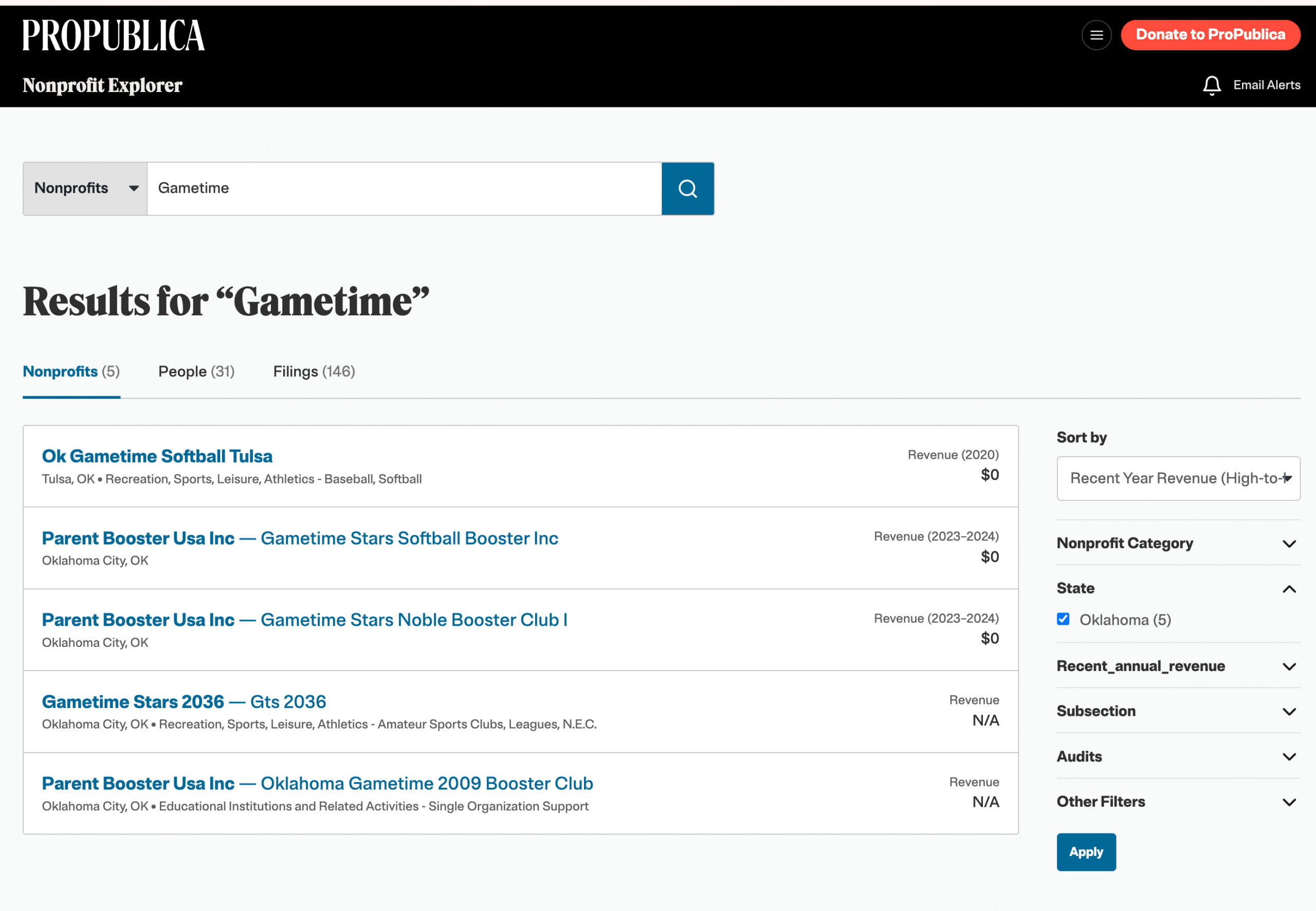Expand the Subsection filter

pos(1178,711)
